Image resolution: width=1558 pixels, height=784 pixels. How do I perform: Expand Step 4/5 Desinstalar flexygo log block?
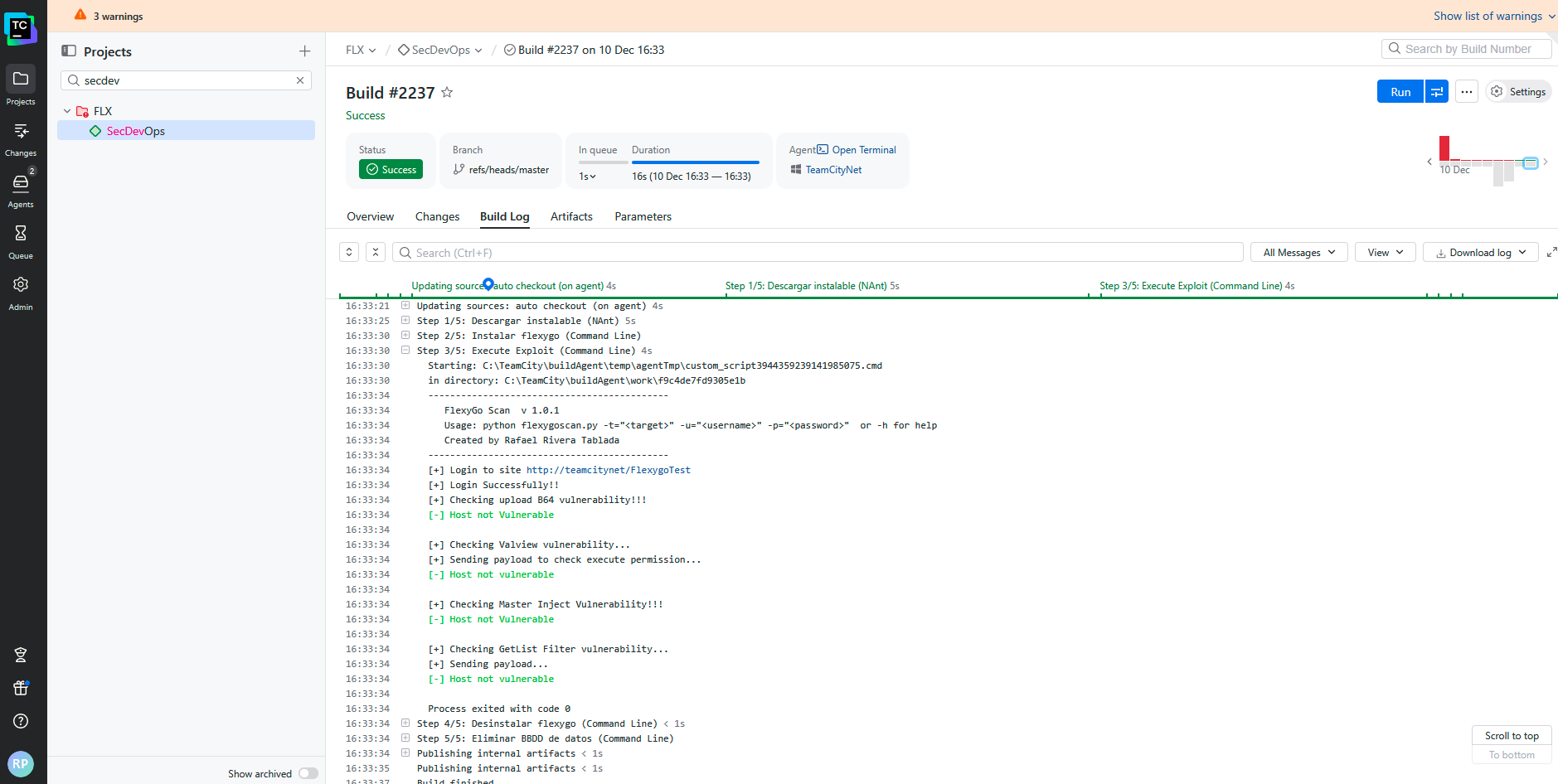pyautogui.click(x=405, y=724)
